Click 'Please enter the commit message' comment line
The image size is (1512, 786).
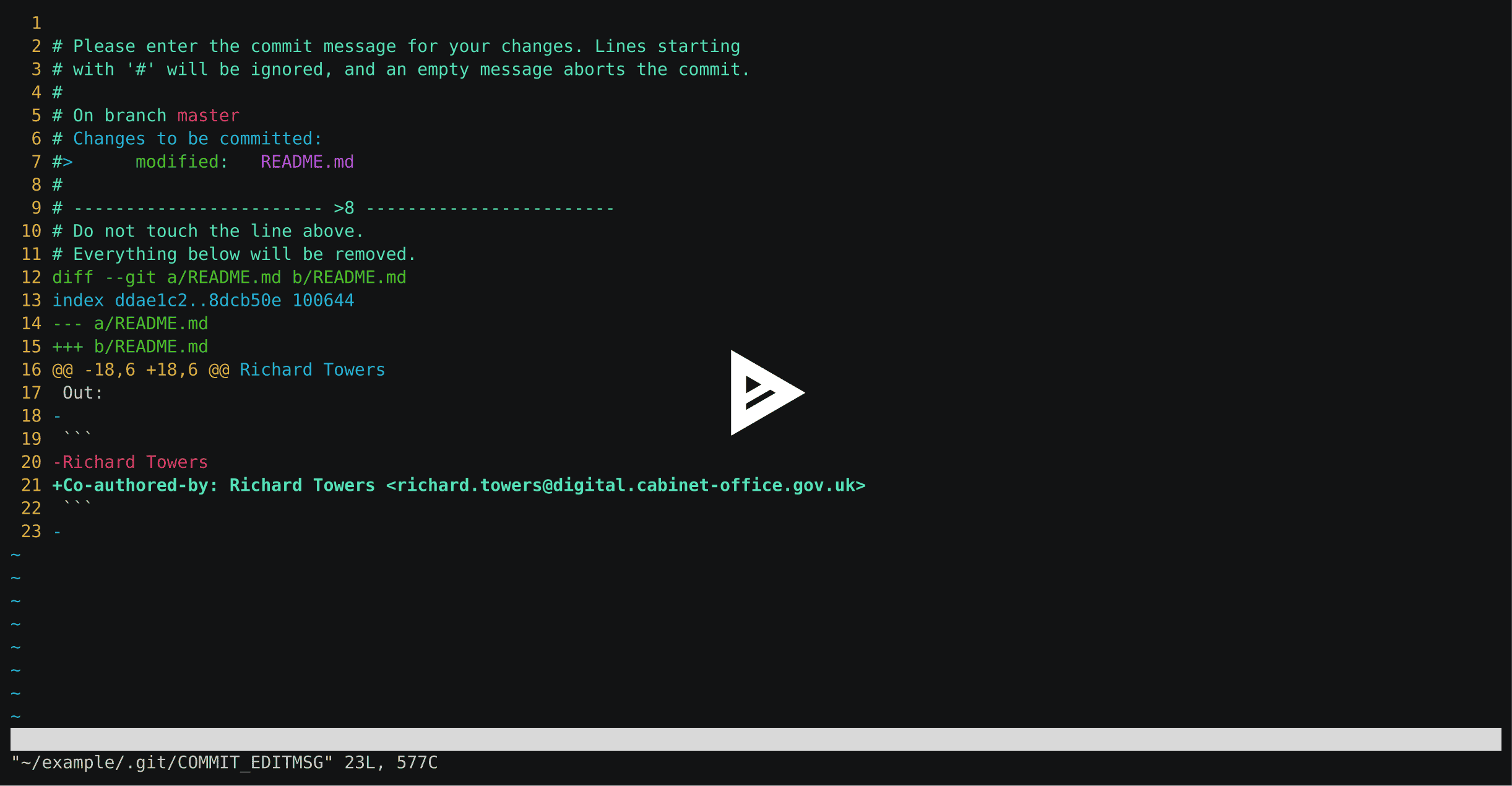coord(396,46)
